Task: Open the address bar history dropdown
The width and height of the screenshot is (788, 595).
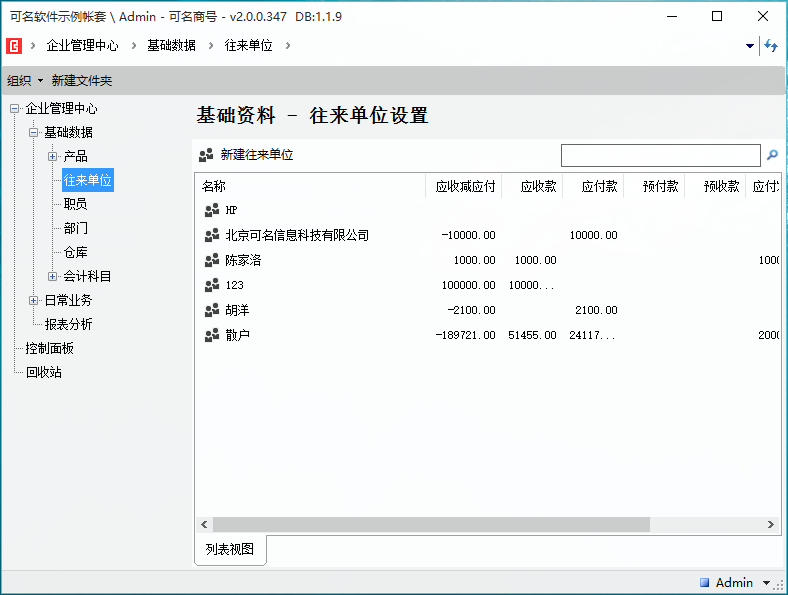Action: (x=750, y=46)
